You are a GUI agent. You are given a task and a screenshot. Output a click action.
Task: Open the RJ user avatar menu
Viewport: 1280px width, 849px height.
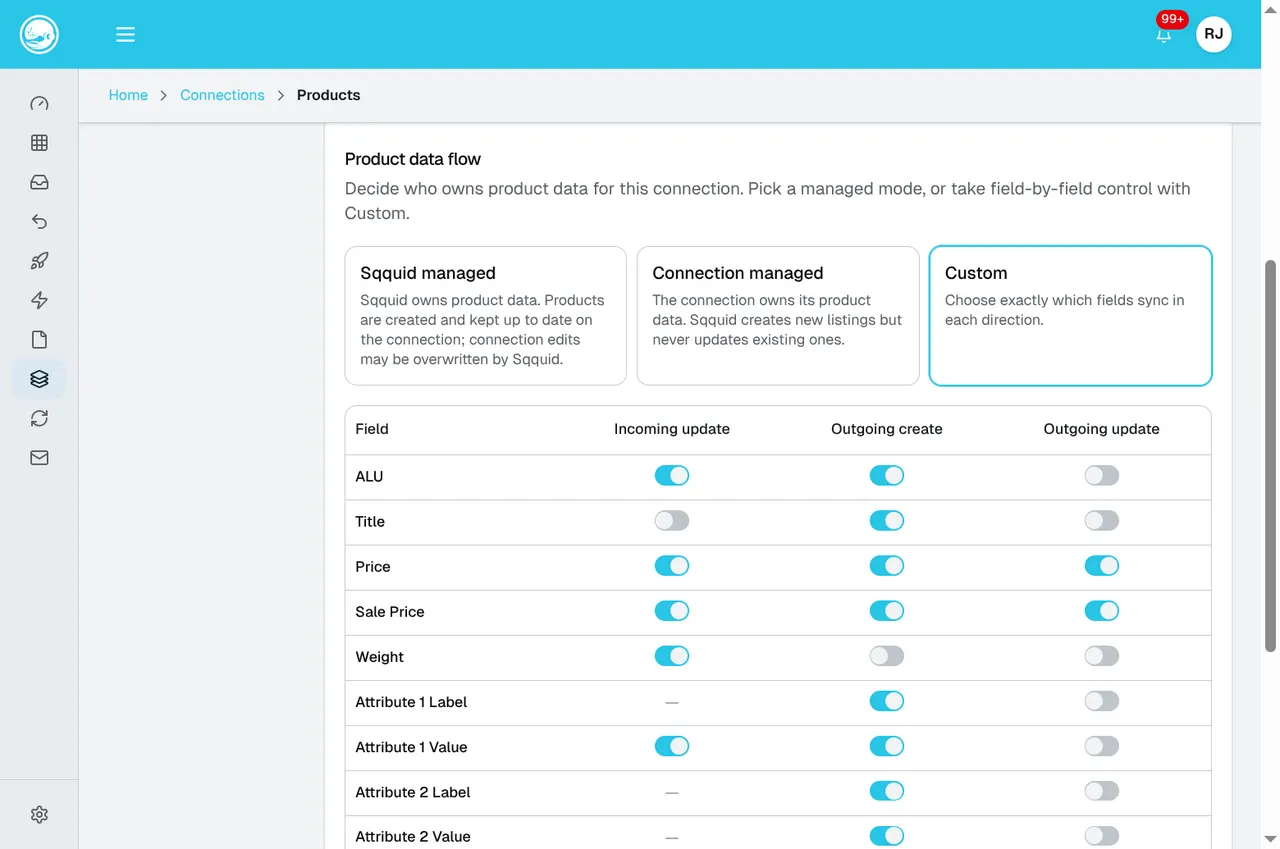click(x=1213, y=34)
